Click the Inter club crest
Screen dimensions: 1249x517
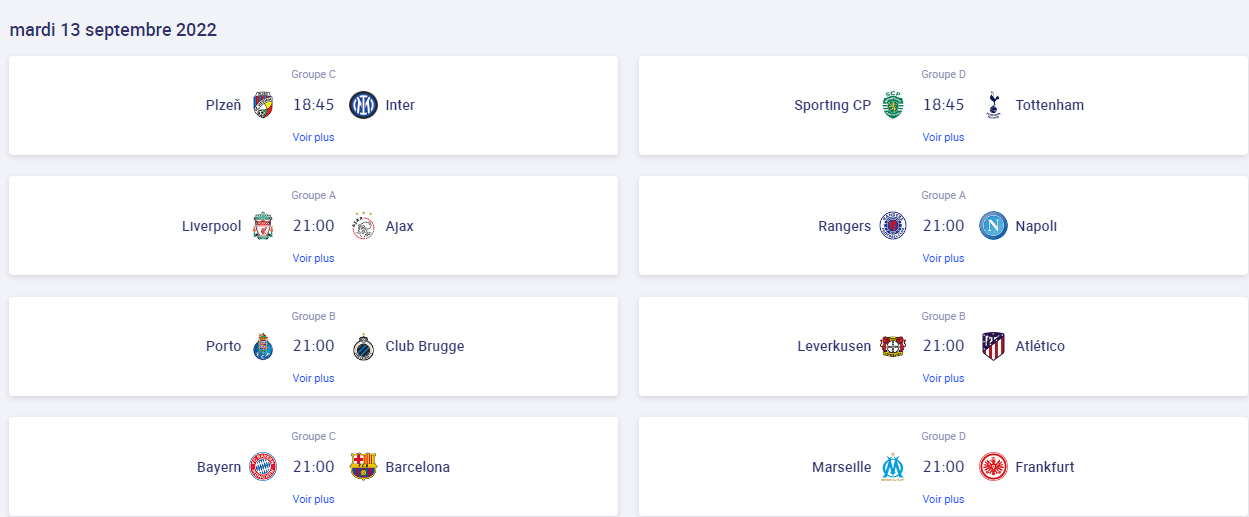(363, 105)
